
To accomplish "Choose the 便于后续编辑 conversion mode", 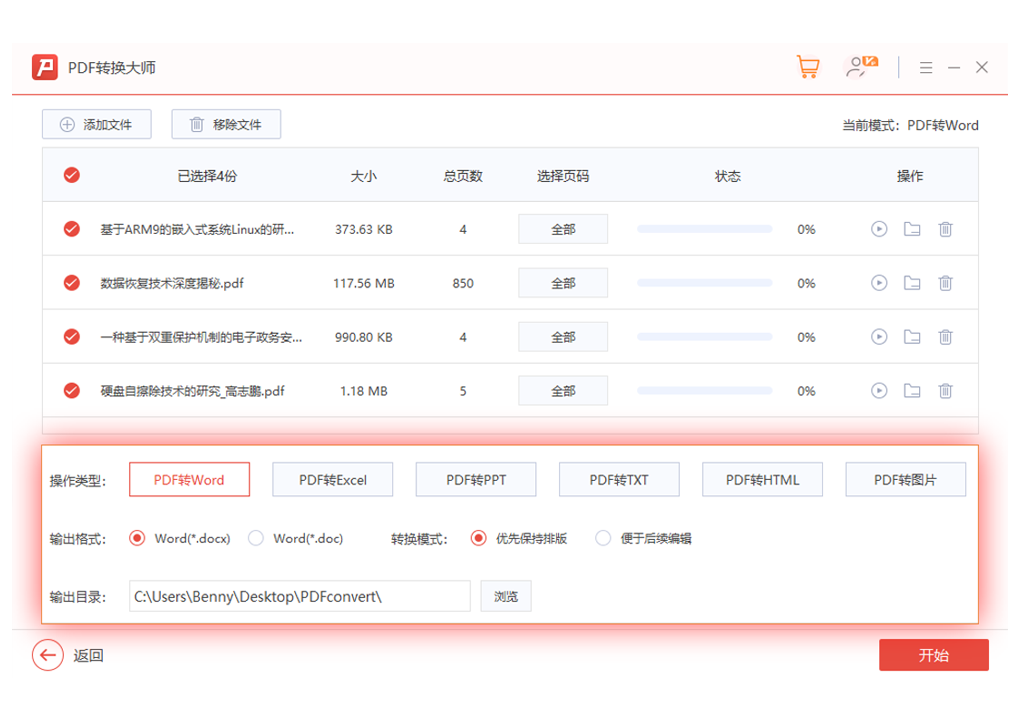I will coord(603,538).
